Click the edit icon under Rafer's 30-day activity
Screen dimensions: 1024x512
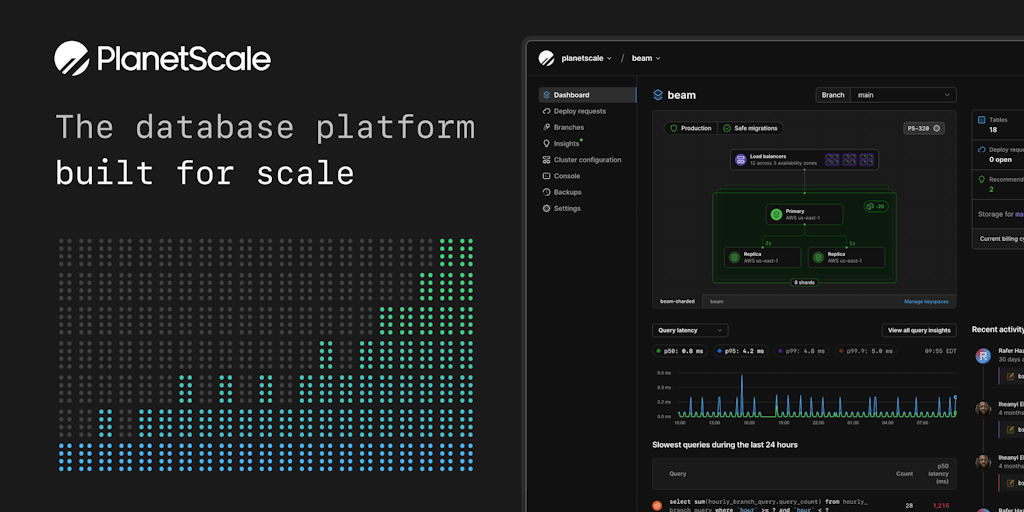[1011, 376]
